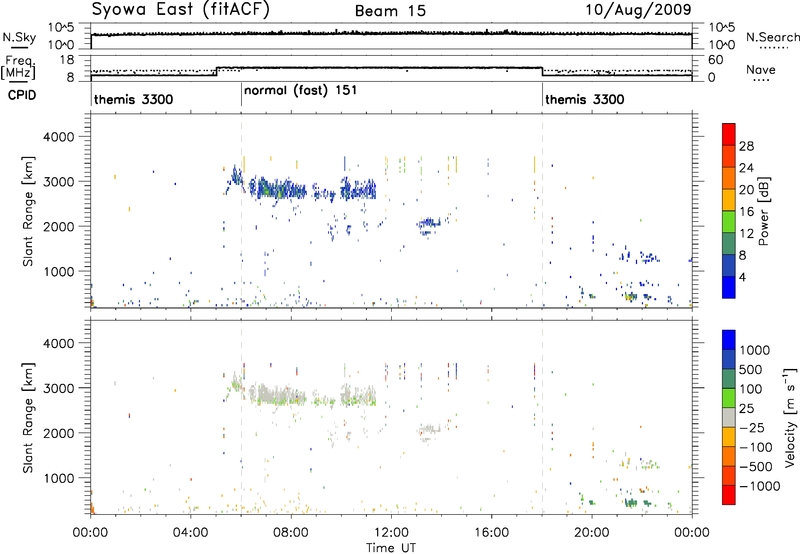The image size is (800, 554).
Task: Click the '16:00' time axis label
Action: pos(491,533)
